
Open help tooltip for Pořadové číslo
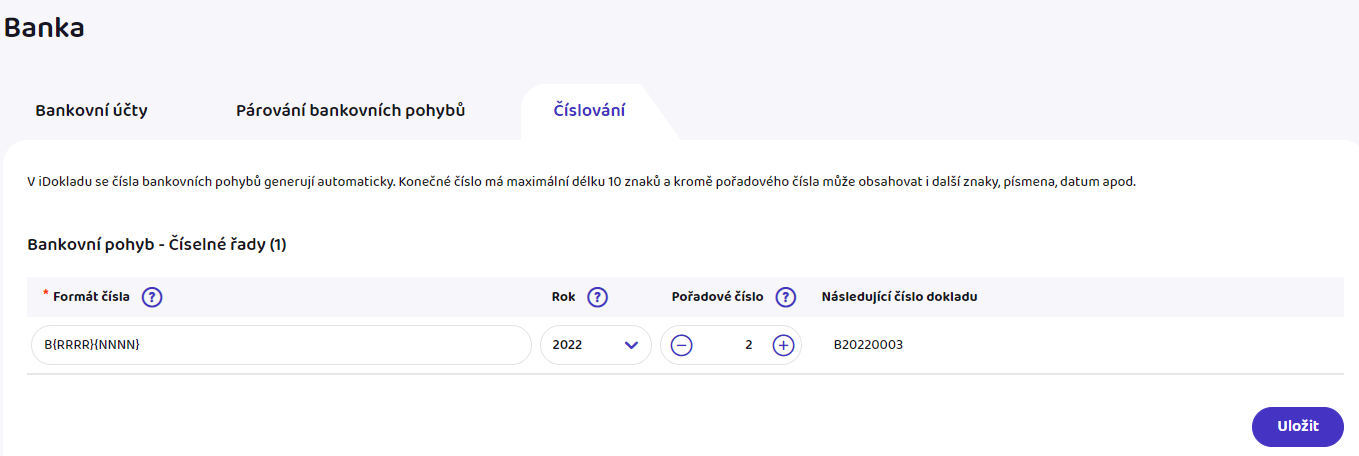[x=786, y=297]
